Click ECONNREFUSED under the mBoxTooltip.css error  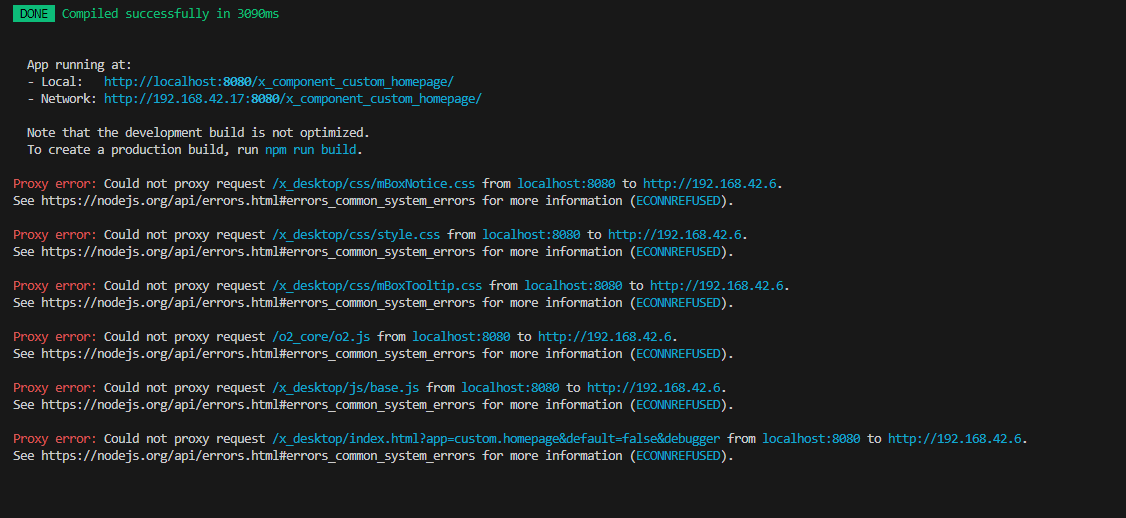coord(678,303)
